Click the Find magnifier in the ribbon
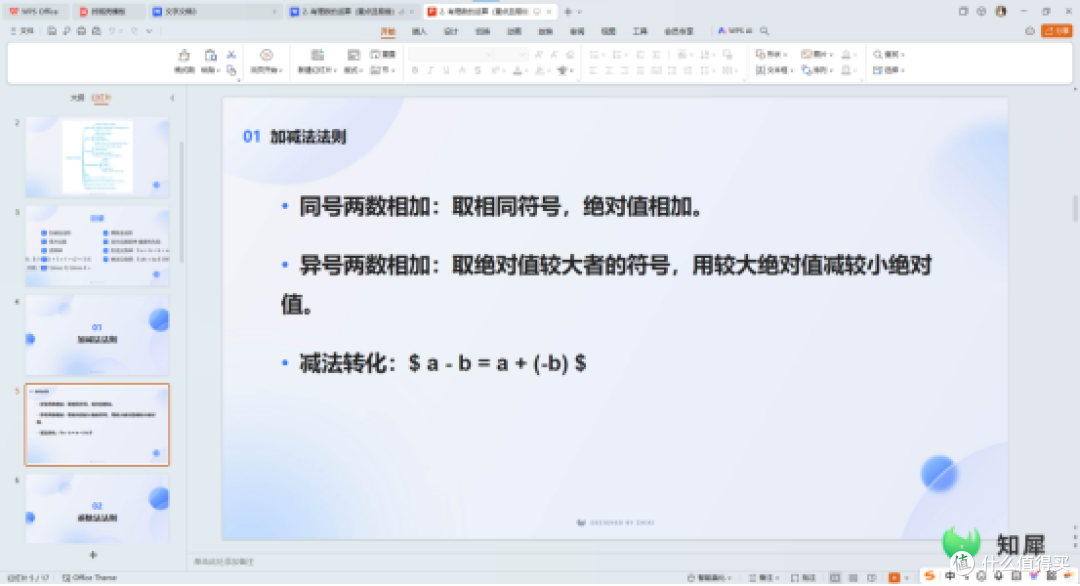Screen dimensions: 1080x586 pos(878,54)
